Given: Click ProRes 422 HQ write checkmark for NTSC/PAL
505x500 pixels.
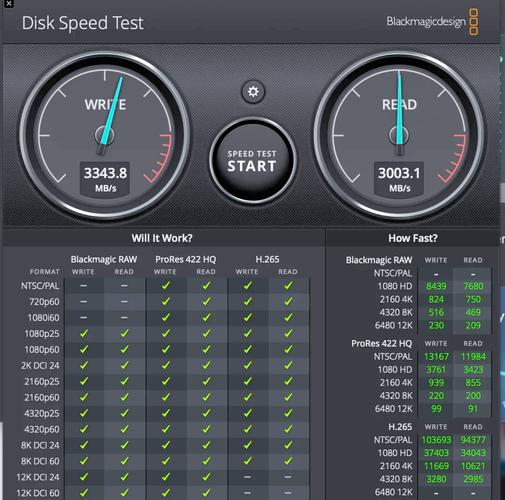Looking at the screenshot, I should 166,286.
